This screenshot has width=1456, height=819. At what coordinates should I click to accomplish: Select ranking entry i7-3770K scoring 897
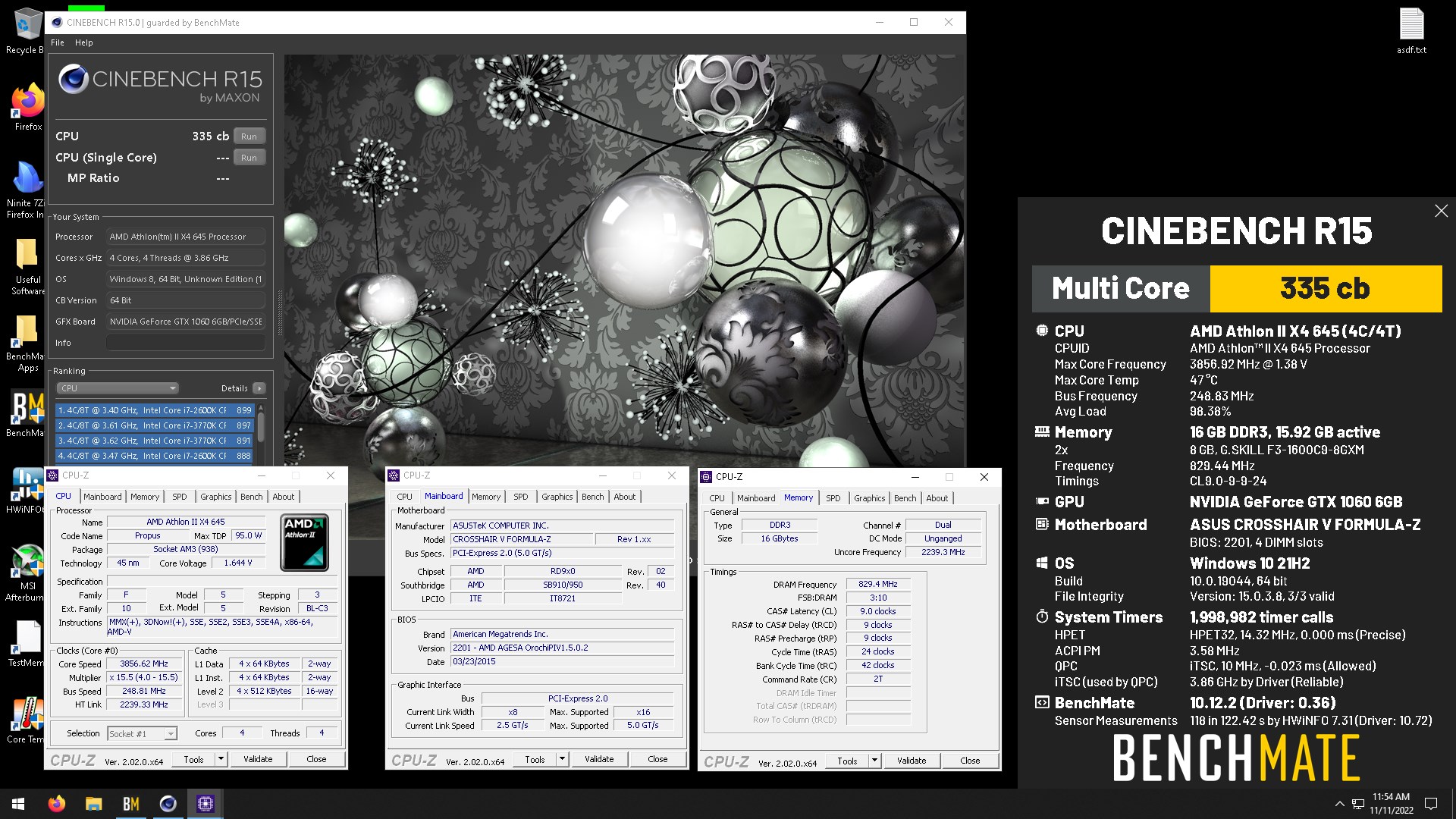(x=155, y=425)
